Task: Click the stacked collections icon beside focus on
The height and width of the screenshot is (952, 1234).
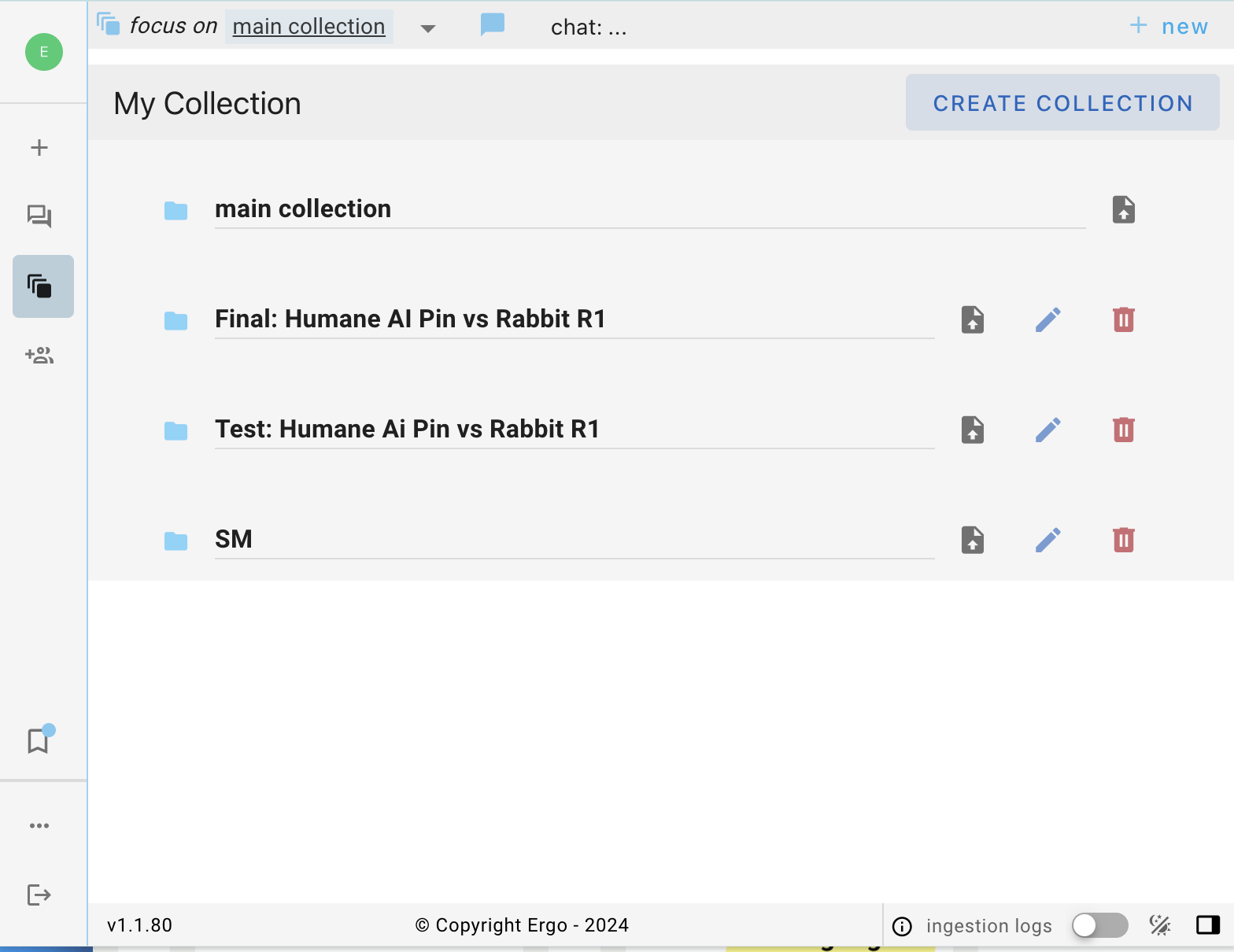Action: point(109,24)
